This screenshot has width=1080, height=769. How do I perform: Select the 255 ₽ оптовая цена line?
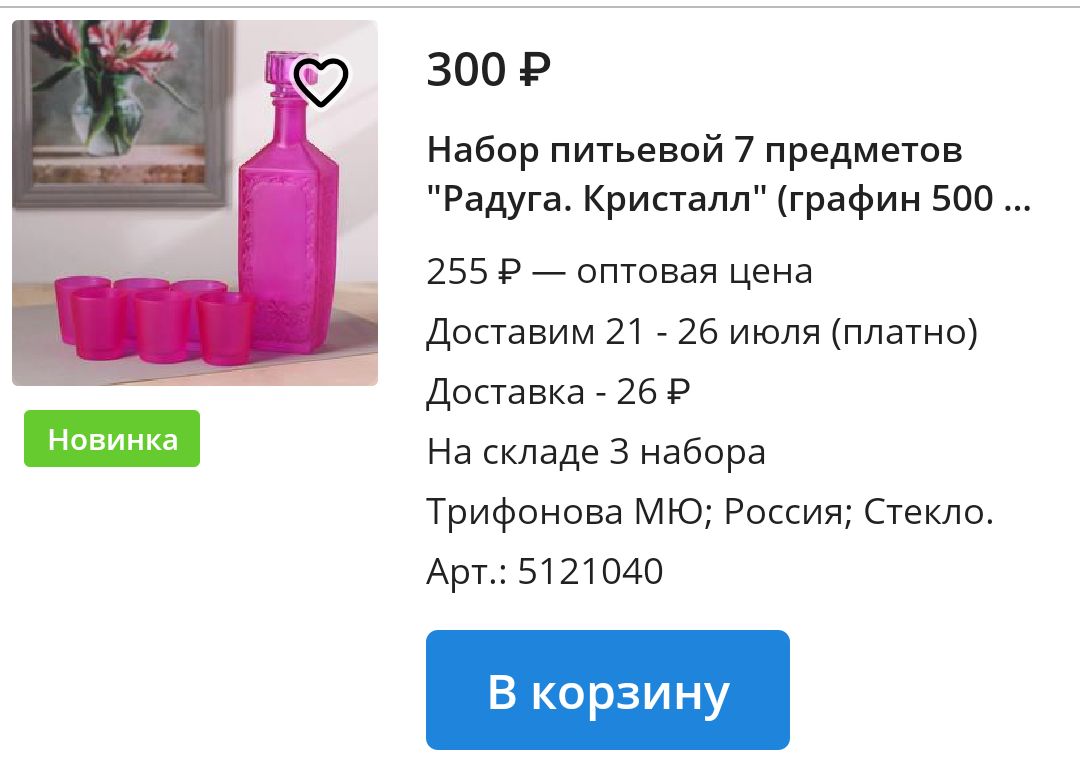point(619,271)
